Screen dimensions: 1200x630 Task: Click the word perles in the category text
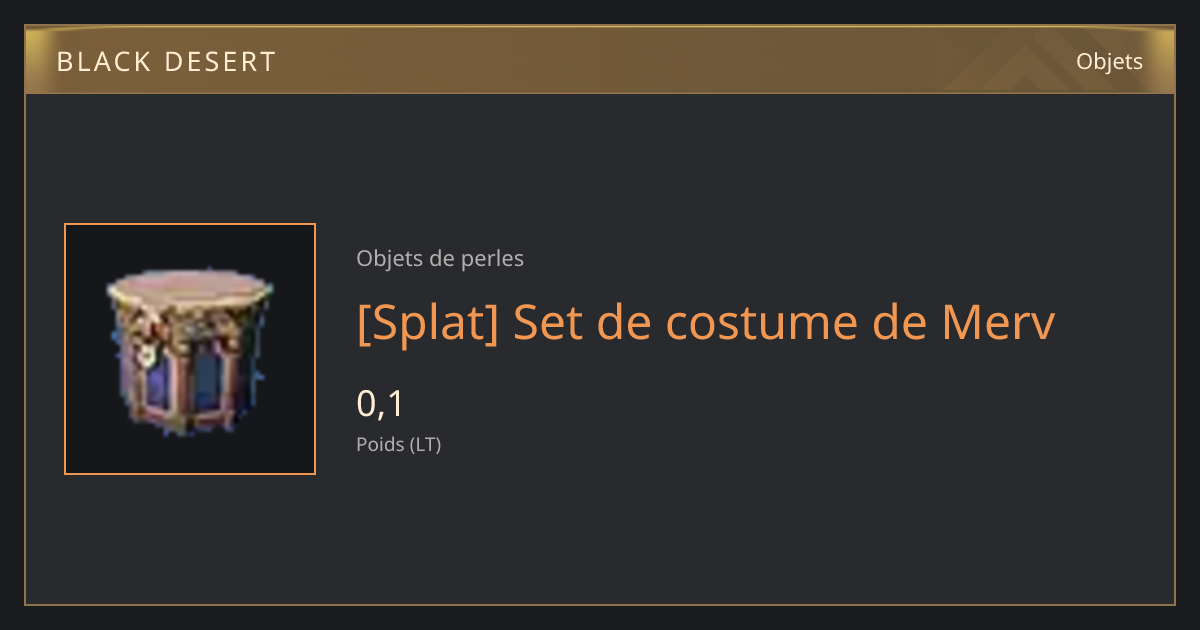(x=492, y=259)
